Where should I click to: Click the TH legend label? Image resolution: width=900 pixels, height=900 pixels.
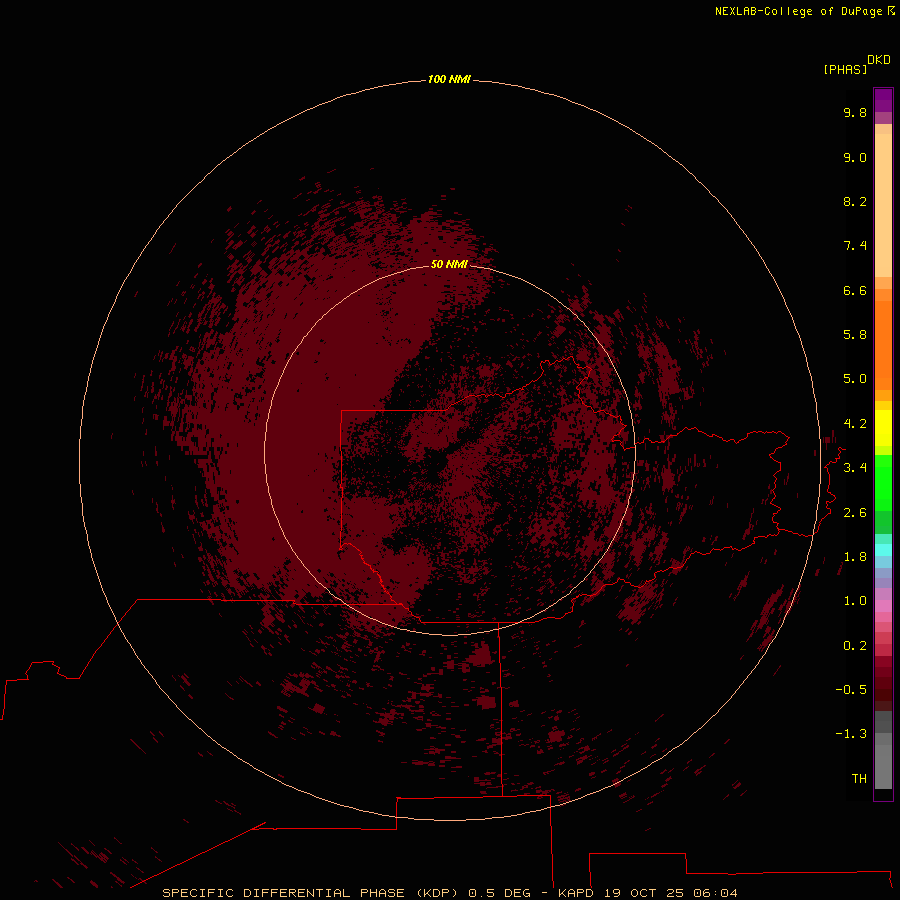click(x=859, y=779)
